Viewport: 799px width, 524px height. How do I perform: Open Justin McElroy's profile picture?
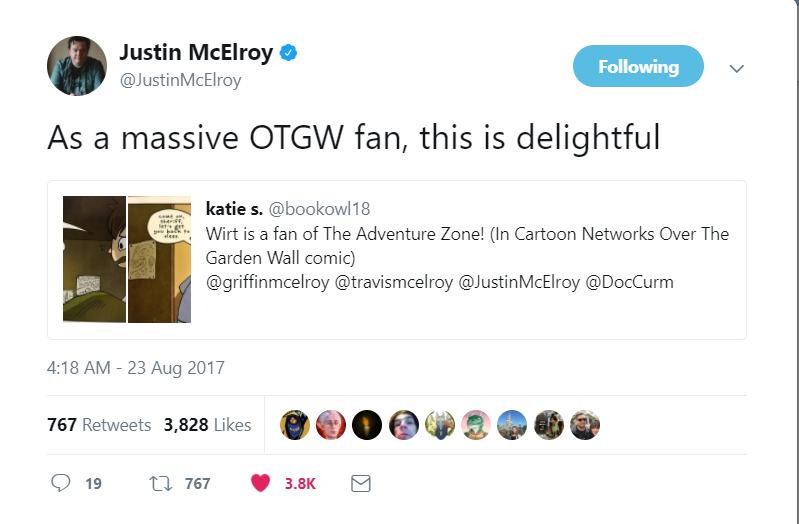(x=77, y=66)
